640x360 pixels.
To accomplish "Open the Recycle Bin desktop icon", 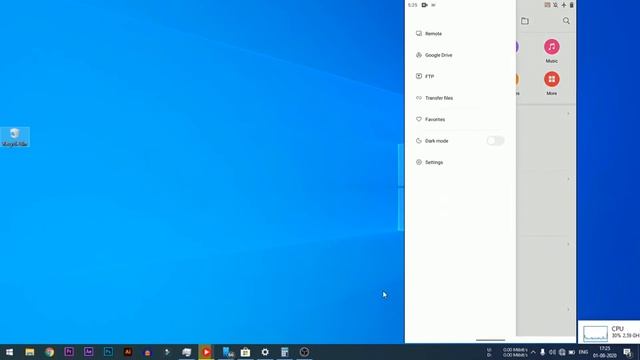I will (15, 137).
